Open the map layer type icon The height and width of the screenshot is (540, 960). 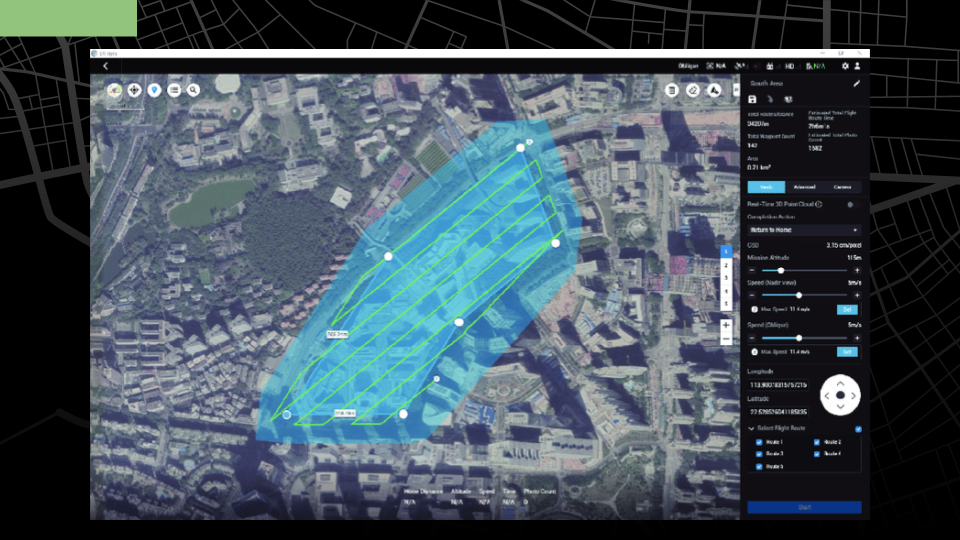click(x=114, y=90)
